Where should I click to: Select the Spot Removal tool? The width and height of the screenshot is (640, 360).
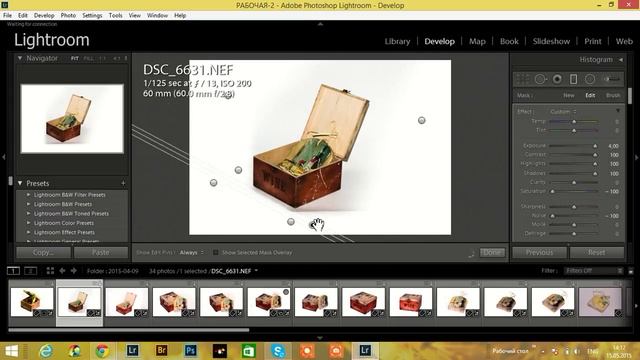tap(540, 79)
